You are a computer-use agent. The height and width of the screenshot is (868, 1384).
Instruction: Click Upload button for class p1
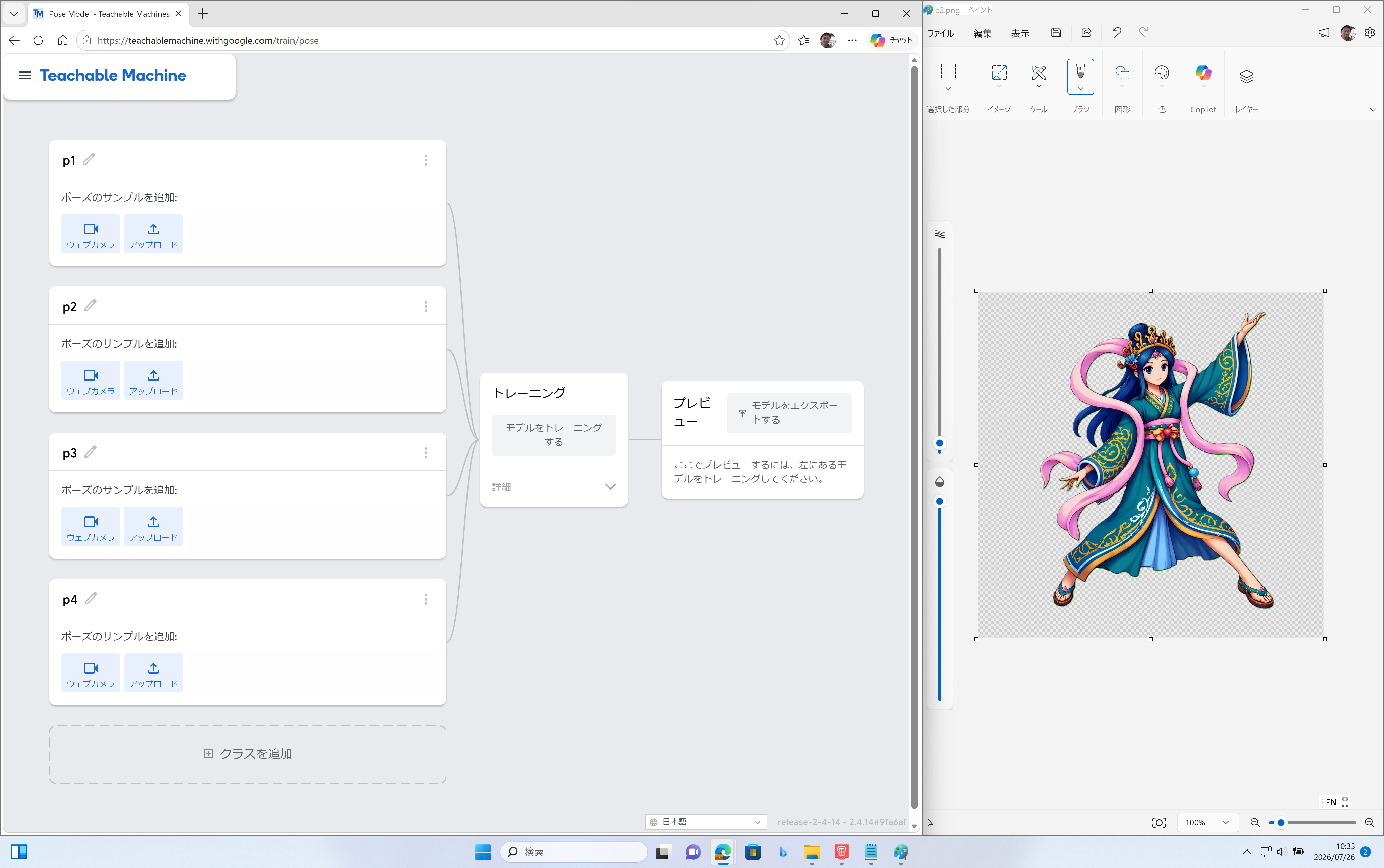point(153,234)
